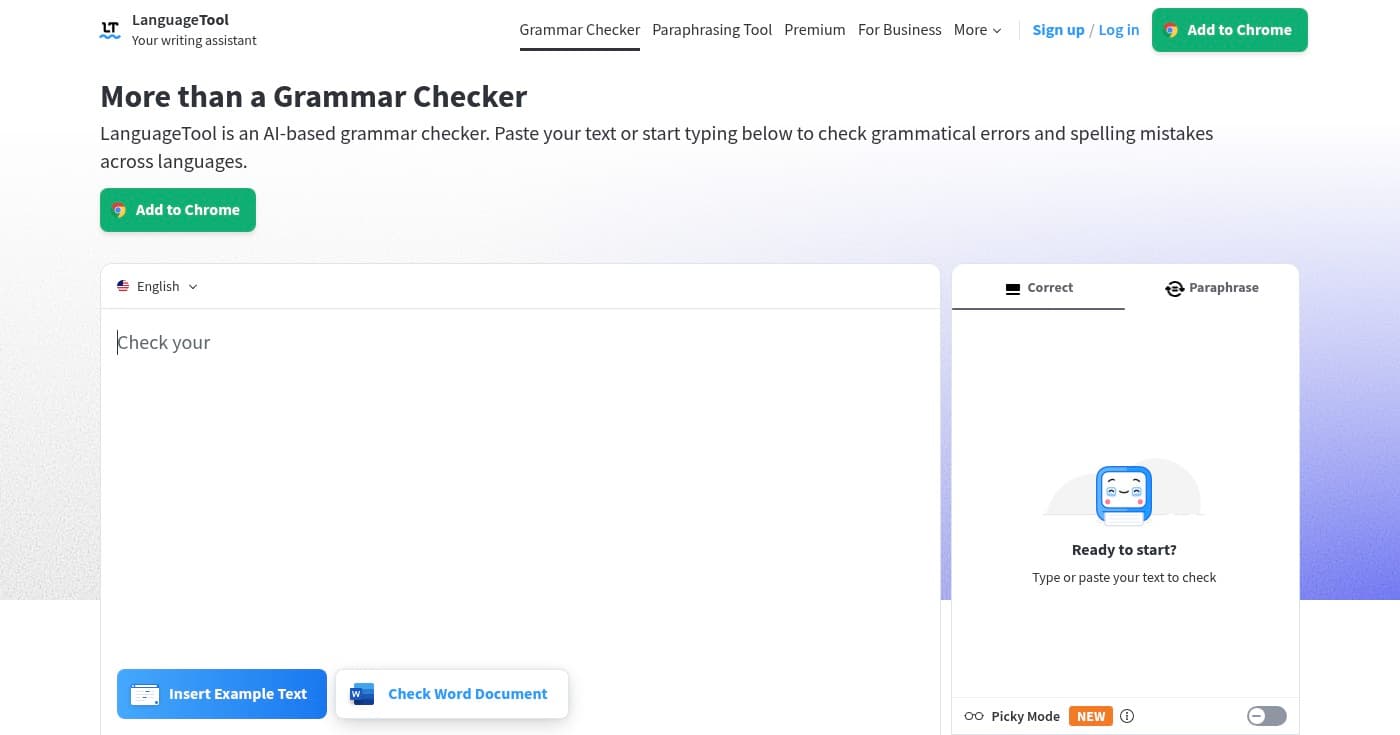Image resolution: width=1400 pixels, height=735 pixels.
Task: Open the language selector chevron
Action: point(193,287)
